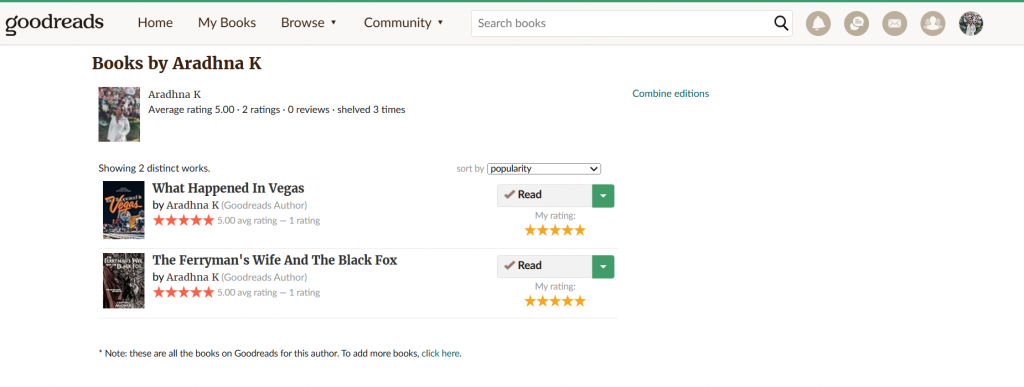This screenshot has width=1024, height=387.
Task: Expand shelf dropdown arrow for The Ferryman's Wife
Action: (x=603, y=266)
